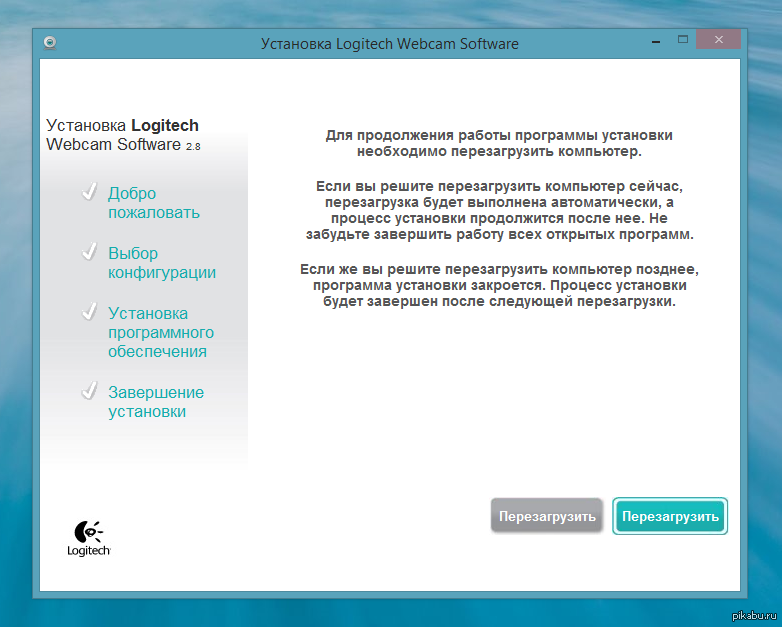The image size is (782, 627).
Task: Click the checkmark beside "Добро пожаловать"
Action: (89, 192)
